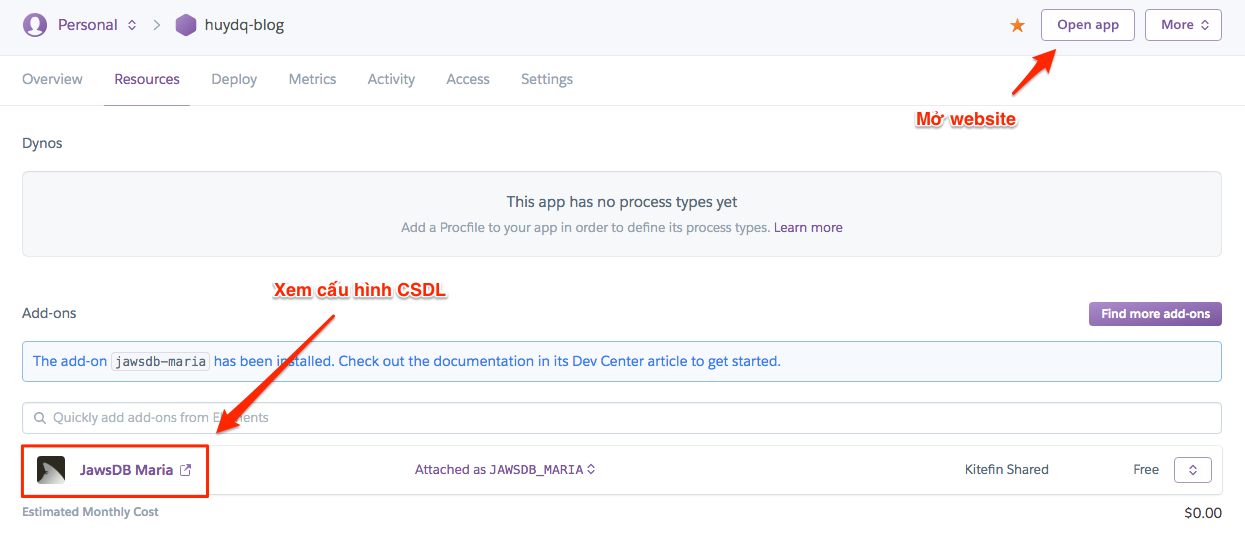Click the search magnifier in add-ons field

(40, 418)
